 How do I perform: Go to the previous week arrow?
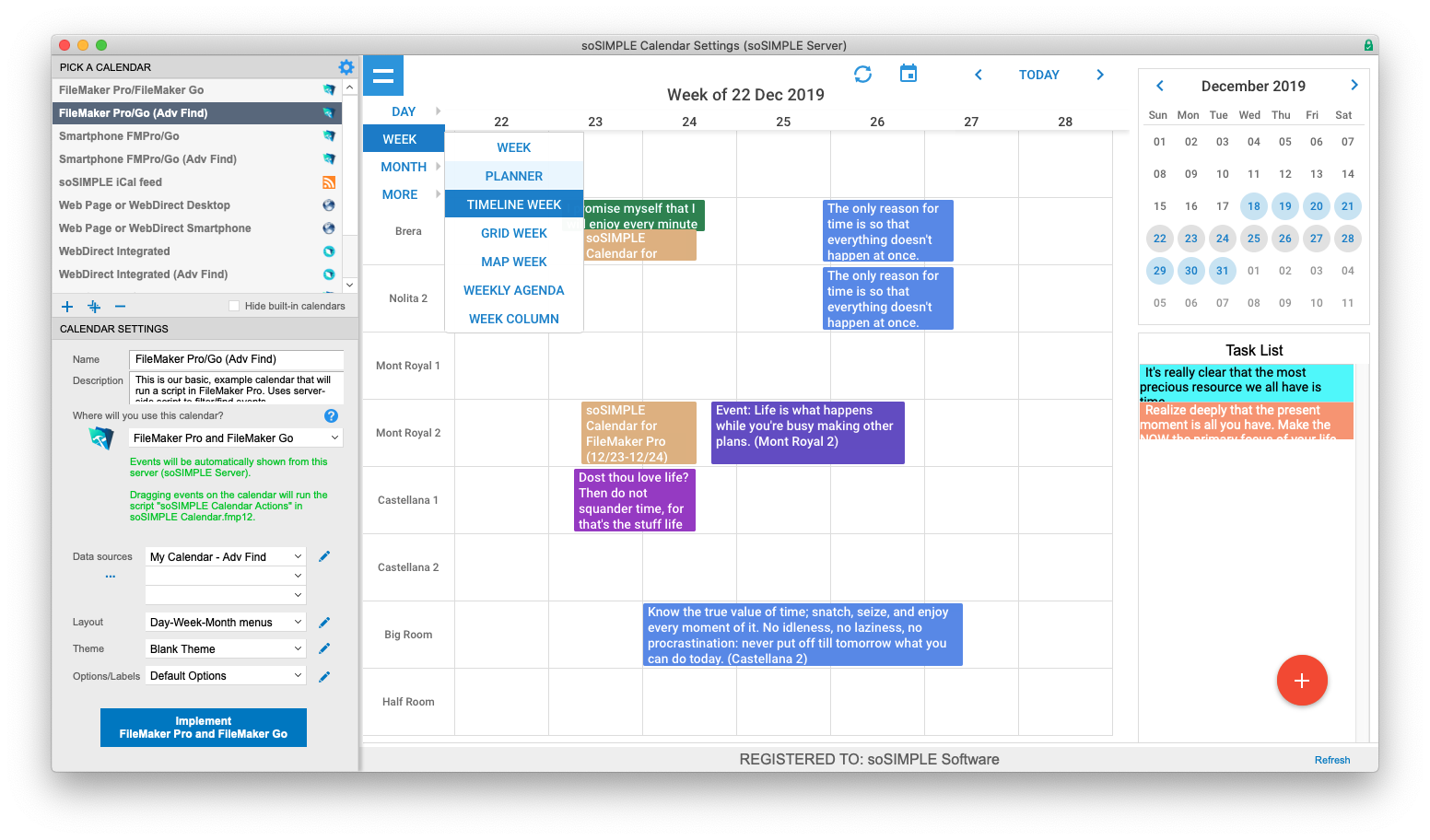point(979,75)
